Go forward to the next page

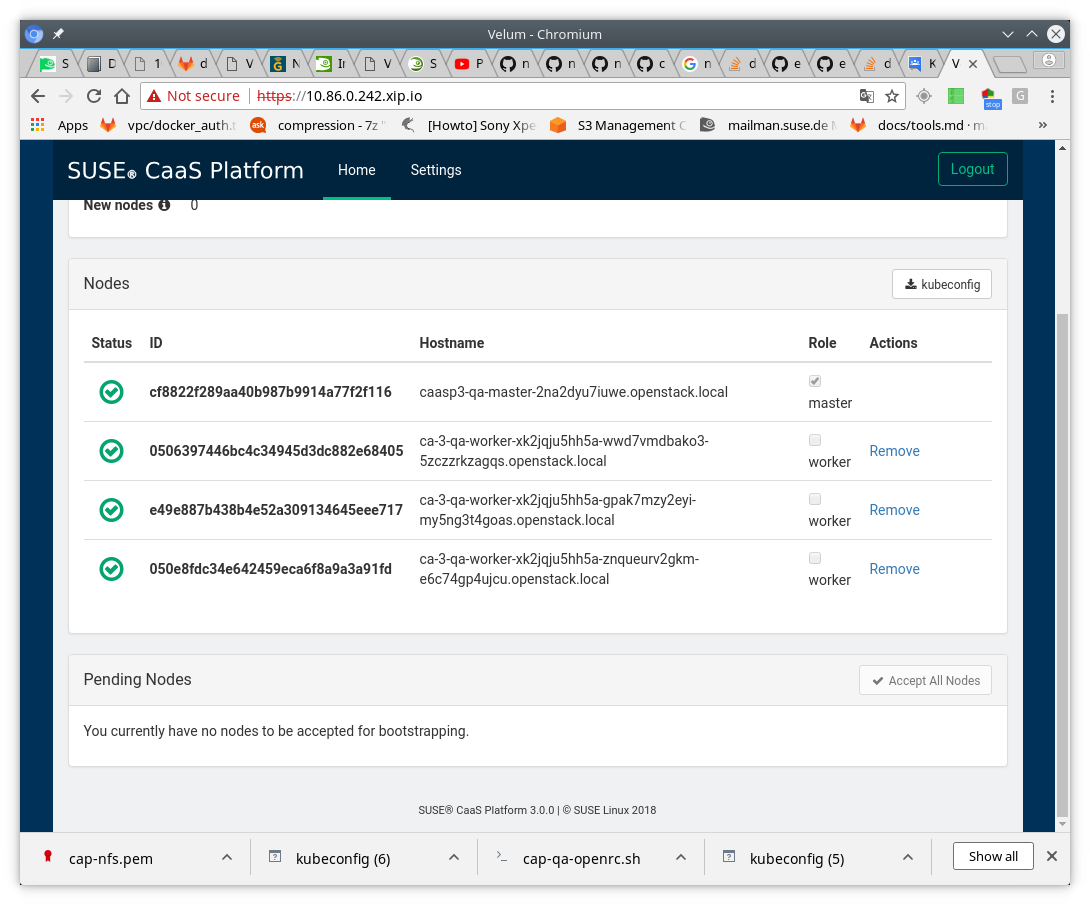coord(66,96)
